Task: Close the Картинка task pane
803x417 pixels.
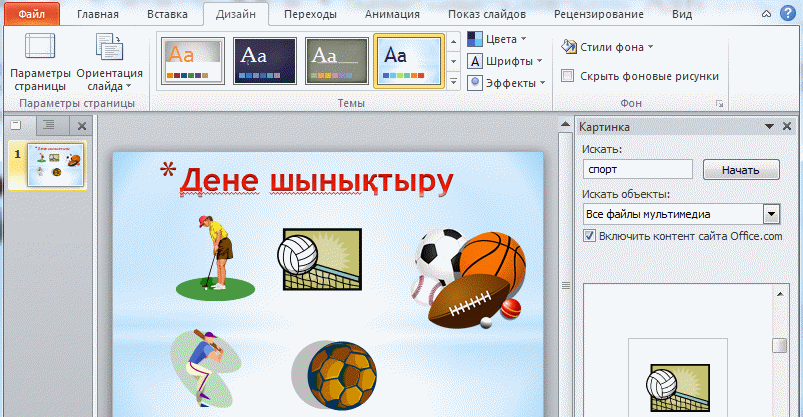Action: [787, 127]
